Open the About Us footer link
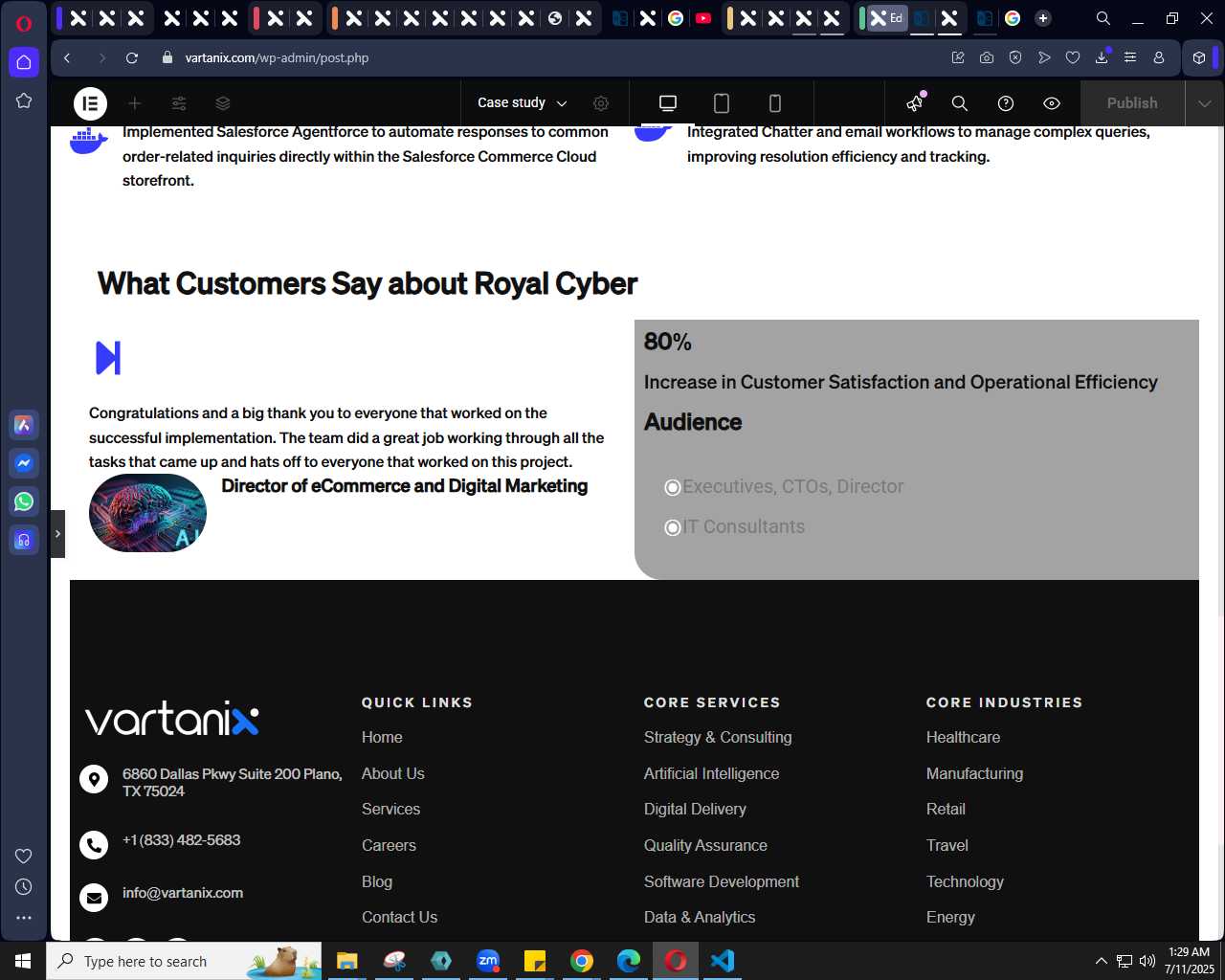Screen dimensions: 1225x980 pos(393,773)
